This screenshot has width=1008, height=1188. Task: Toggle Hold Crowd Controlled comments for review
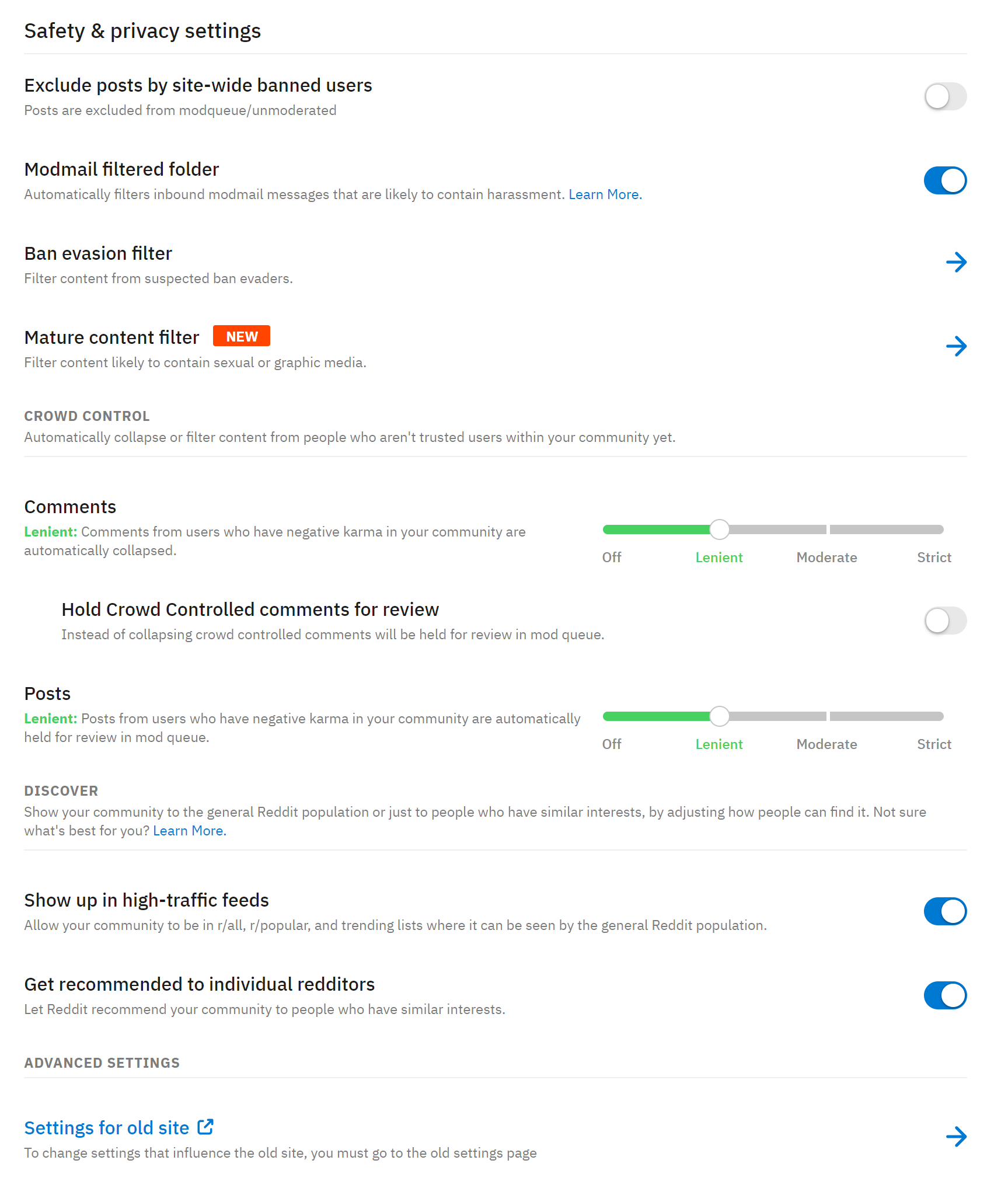946,620
